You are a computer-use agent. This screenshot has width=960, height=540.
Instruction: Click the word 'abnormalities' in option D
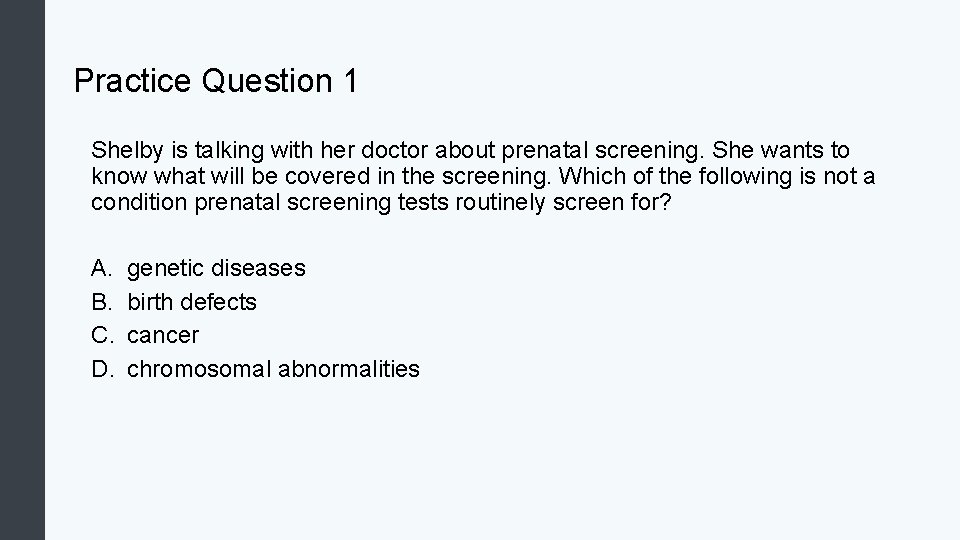(348, 369)
